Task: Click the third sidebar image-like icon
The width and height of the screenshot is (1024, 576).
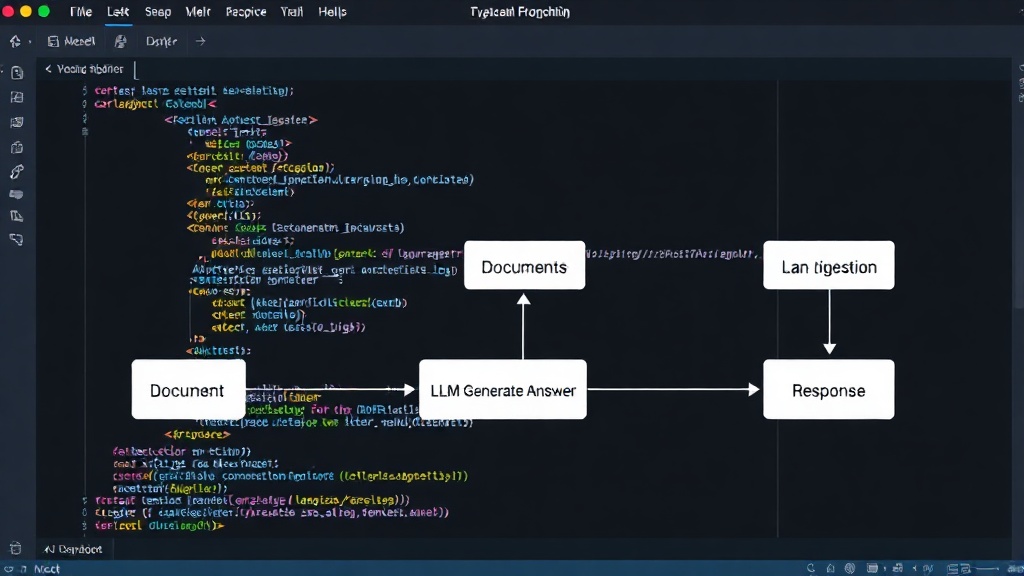Action: [17, 122]
